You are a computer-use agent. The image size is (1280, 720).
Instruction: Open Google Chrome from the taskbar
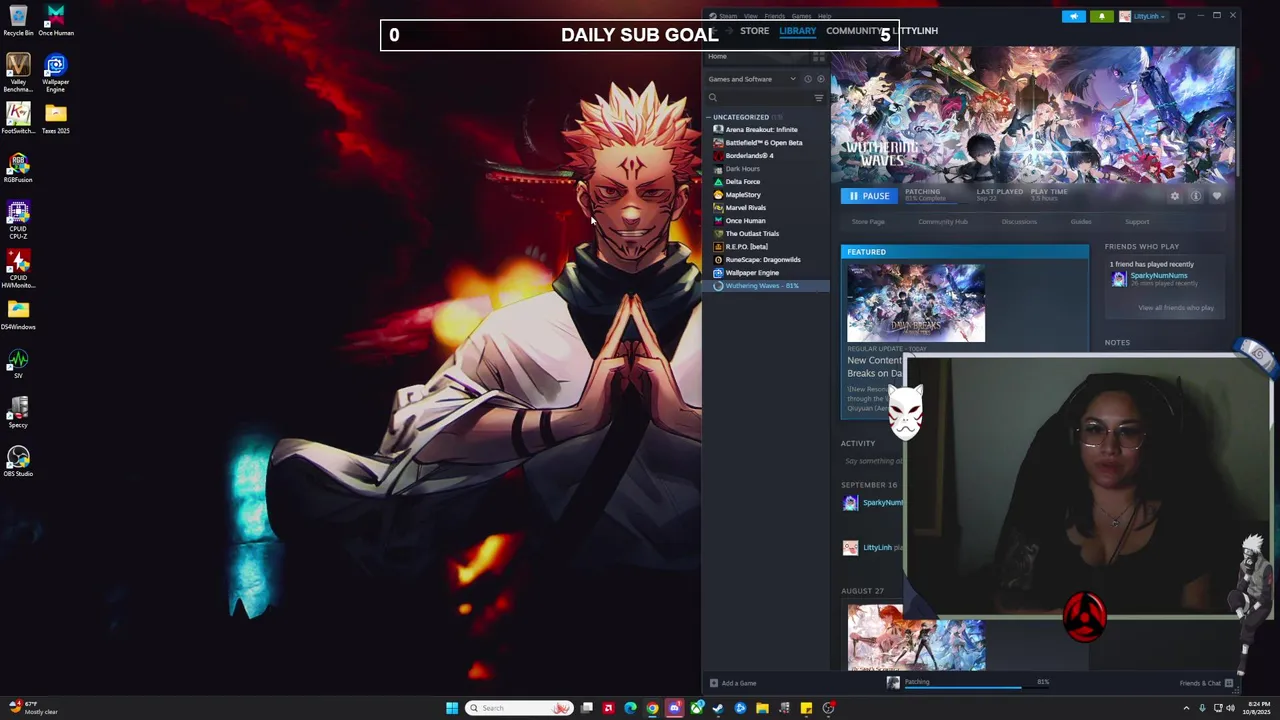click(652, 708)
